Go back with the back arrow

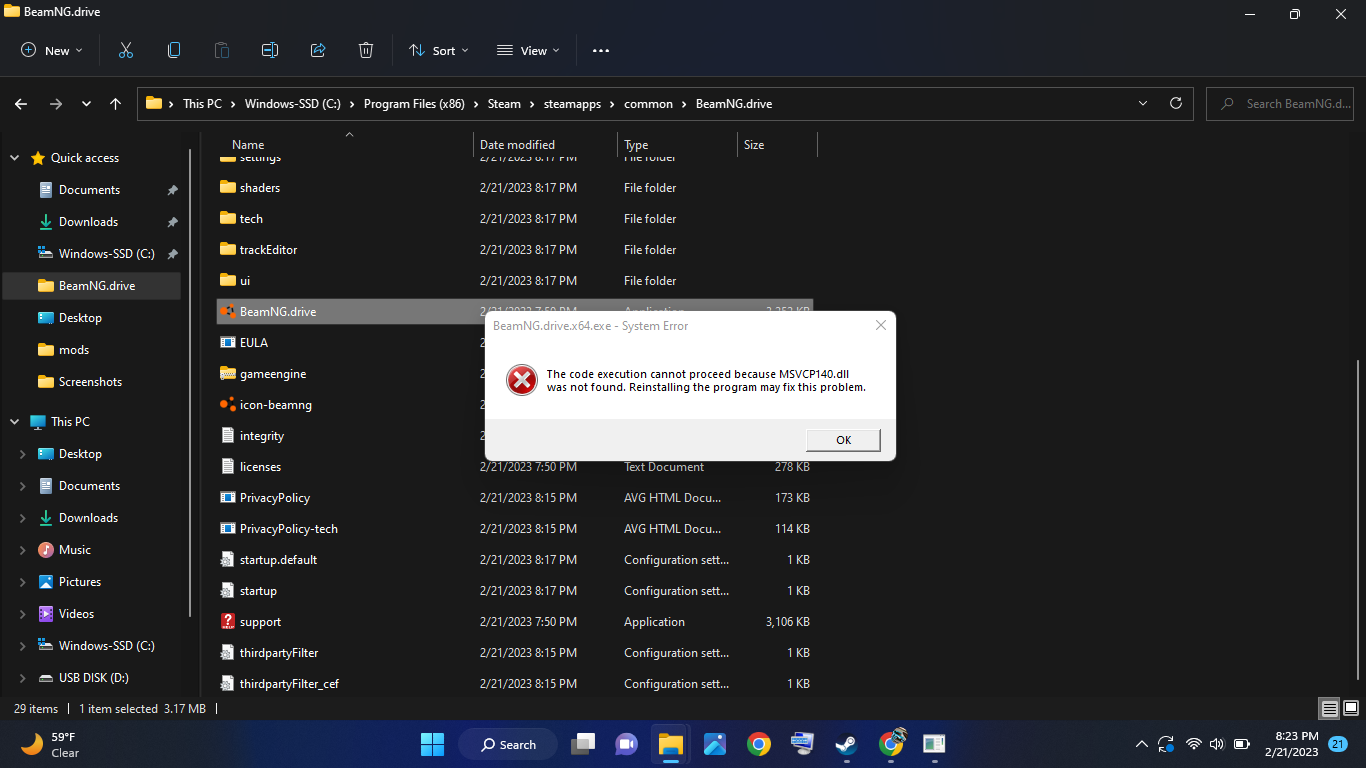(21, 104)
